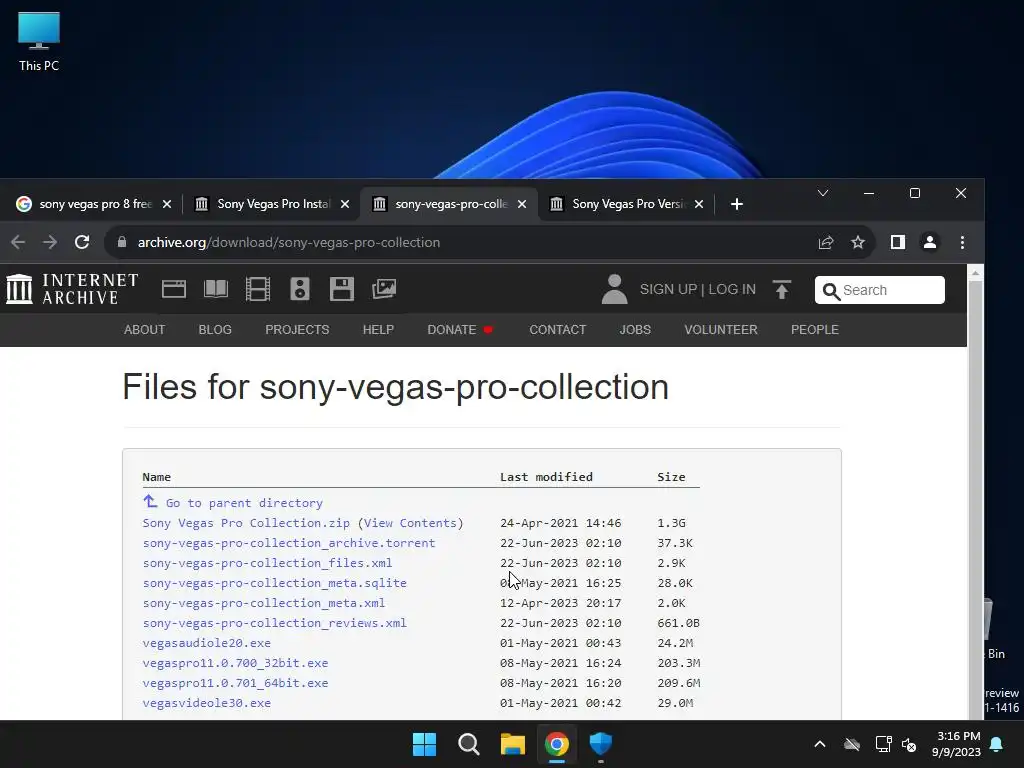1024x768 pixels.
Task: Open BLOG in Archive nav
Action: (215, 330)
